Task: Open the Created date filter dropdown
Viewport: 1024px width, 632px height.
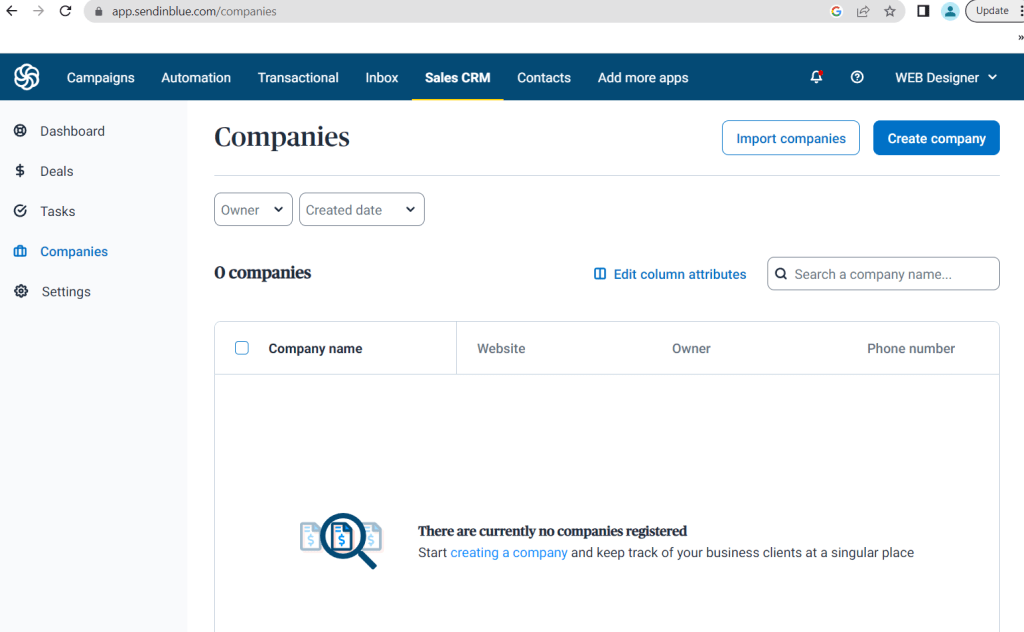Action: (361, 209)
